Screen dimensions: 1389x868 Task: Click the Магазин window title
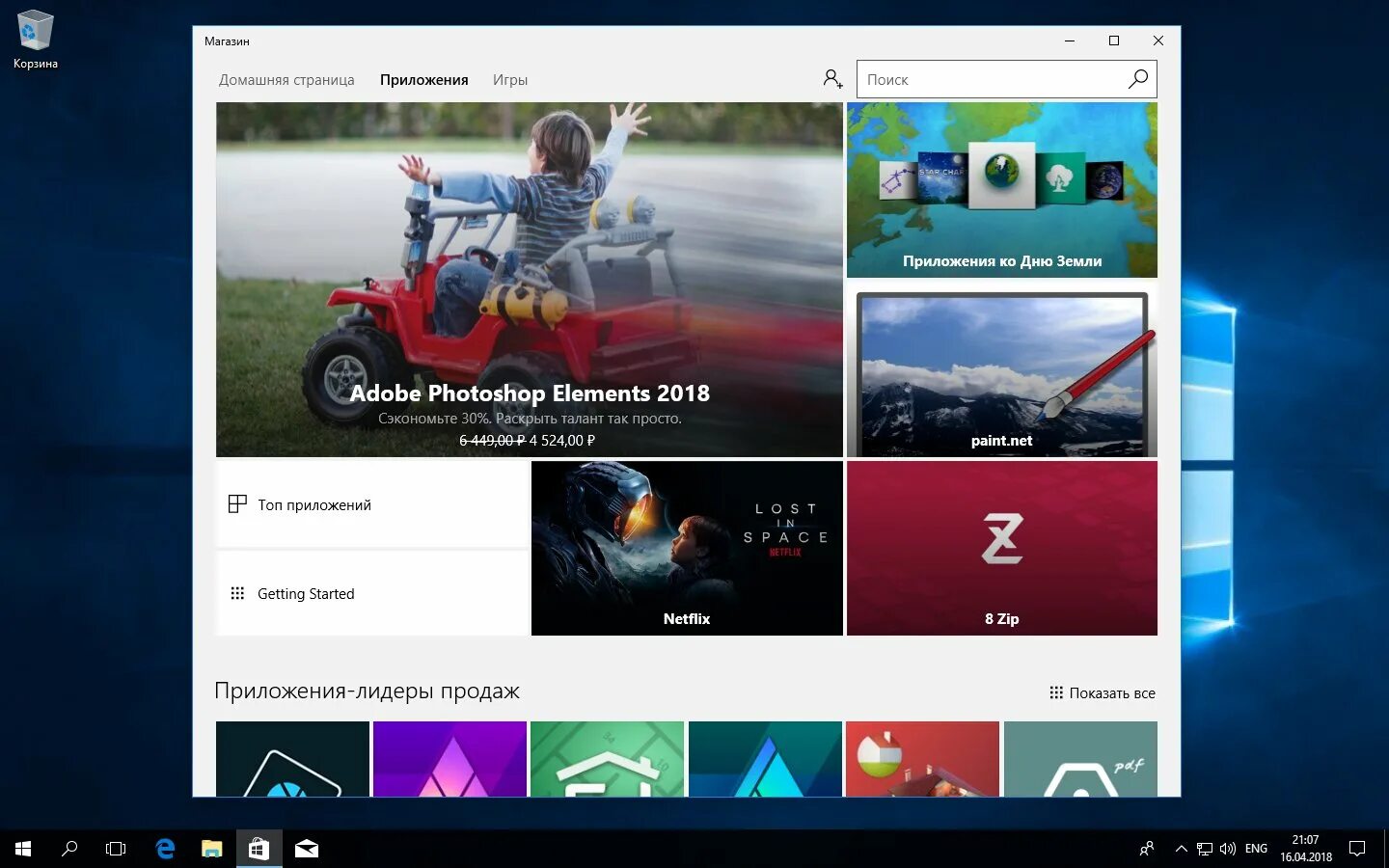[227, 41]
